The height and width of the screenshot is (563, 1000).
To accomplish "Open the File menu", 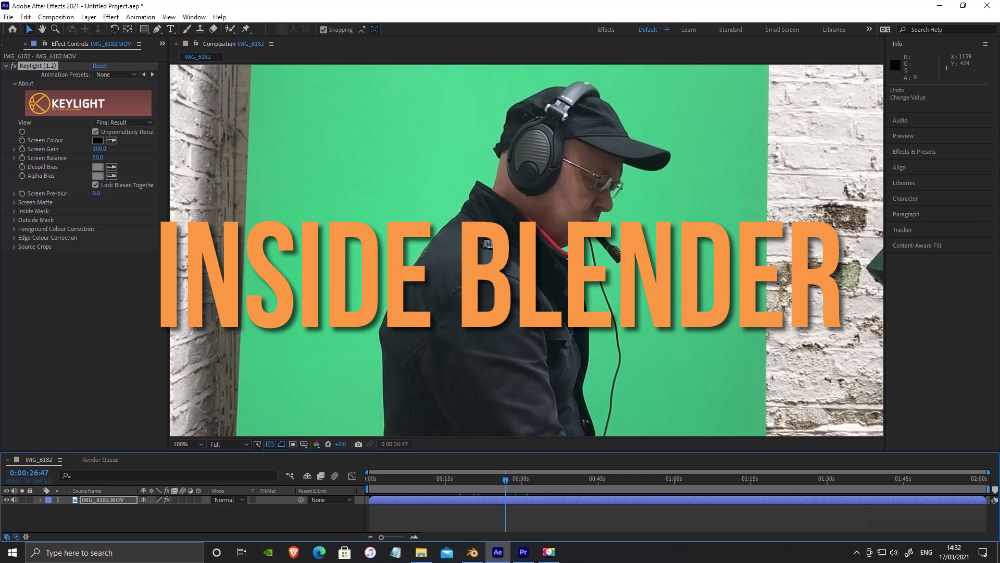I will (x=8, y=17).
